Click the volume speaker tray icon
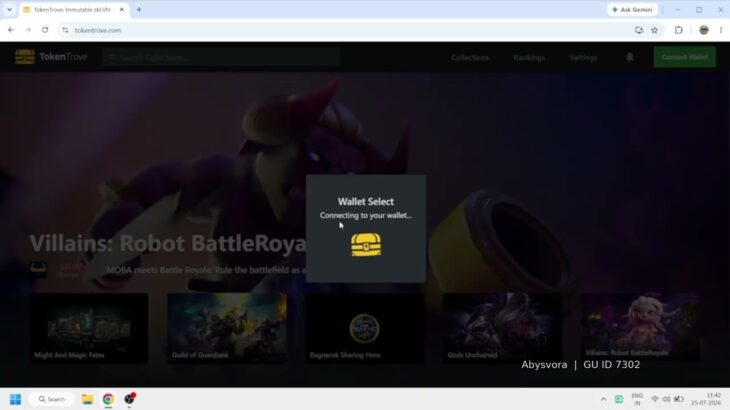The width and height of the screenshot is (730, 410). click(x=667, y=399)
